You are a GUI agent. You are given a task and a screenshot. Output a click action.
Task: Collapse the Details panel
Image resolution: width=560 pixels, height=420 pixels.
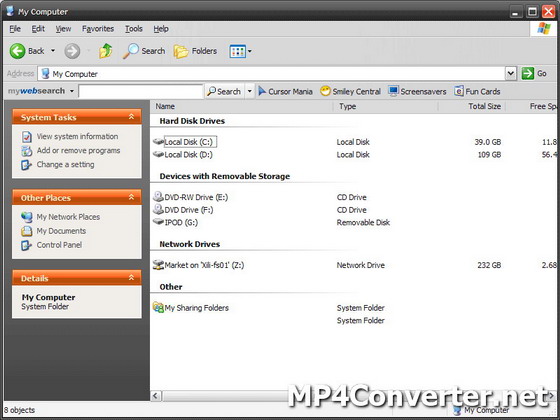tap(131, 278)
